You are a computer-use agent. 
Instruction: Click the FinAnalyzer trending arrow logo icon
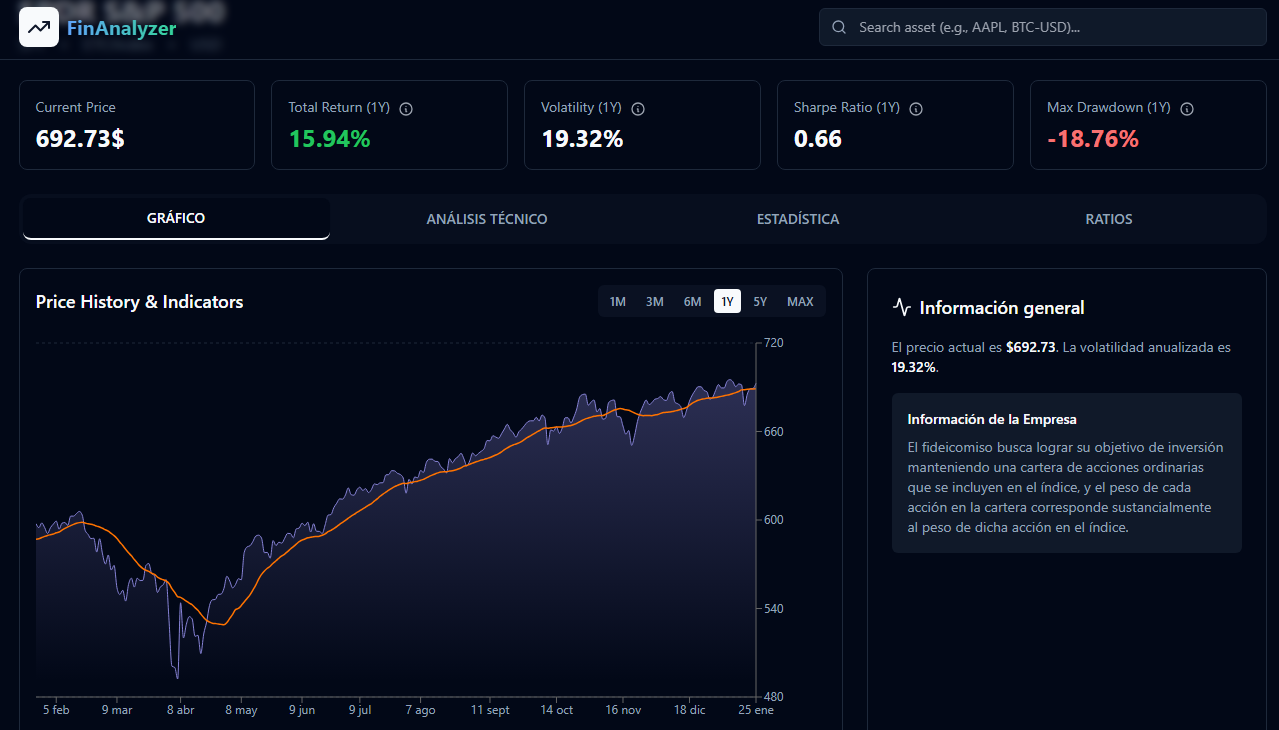[x=39, y=28]
